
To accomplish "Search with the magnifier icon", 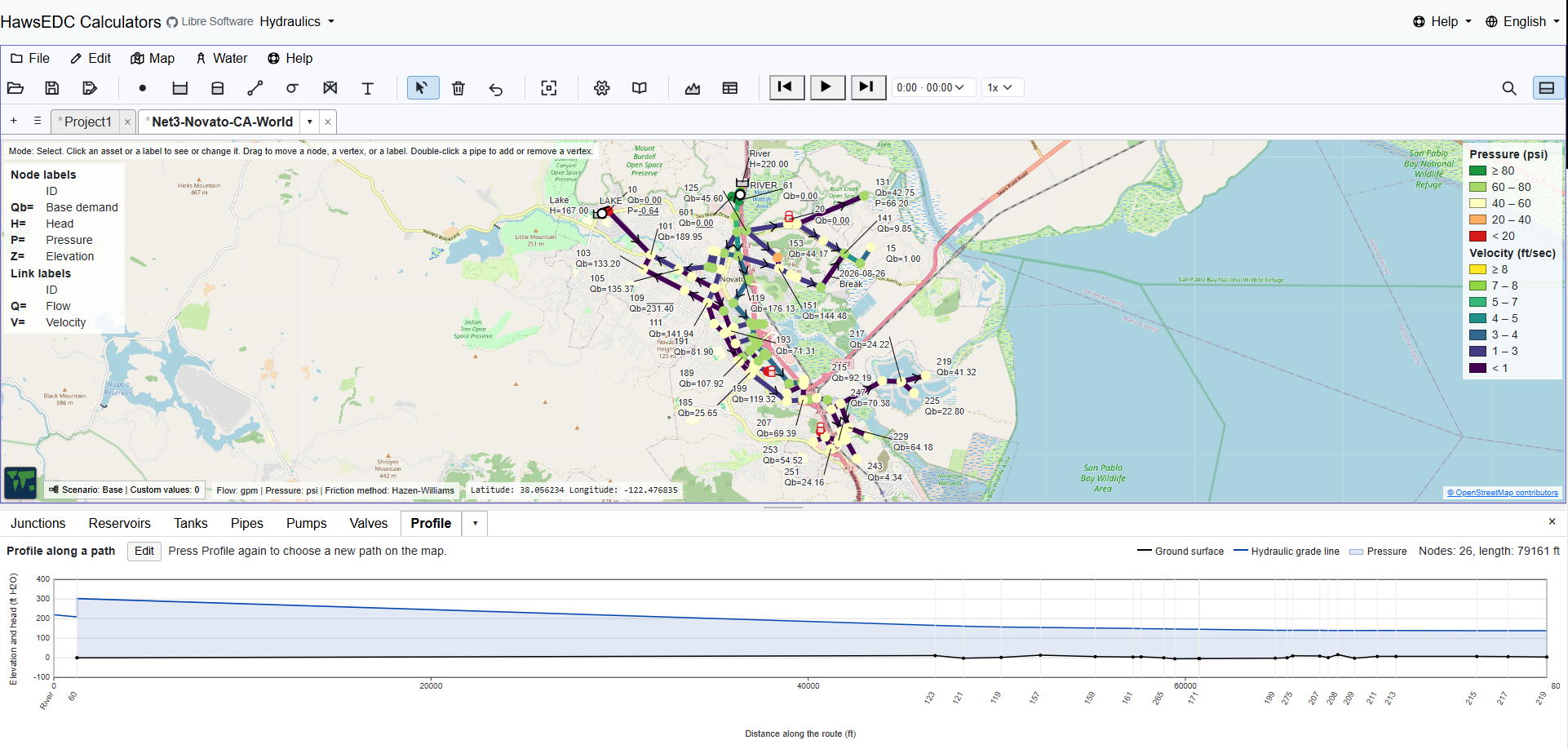I will (1509, 88).
